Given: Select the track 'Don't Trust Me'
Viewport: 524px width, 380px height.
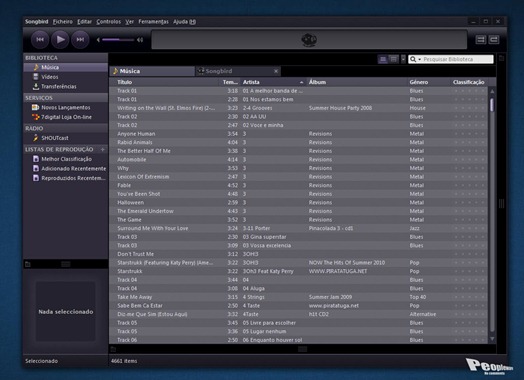Looking at the screenshot, I should click(298, 254).
